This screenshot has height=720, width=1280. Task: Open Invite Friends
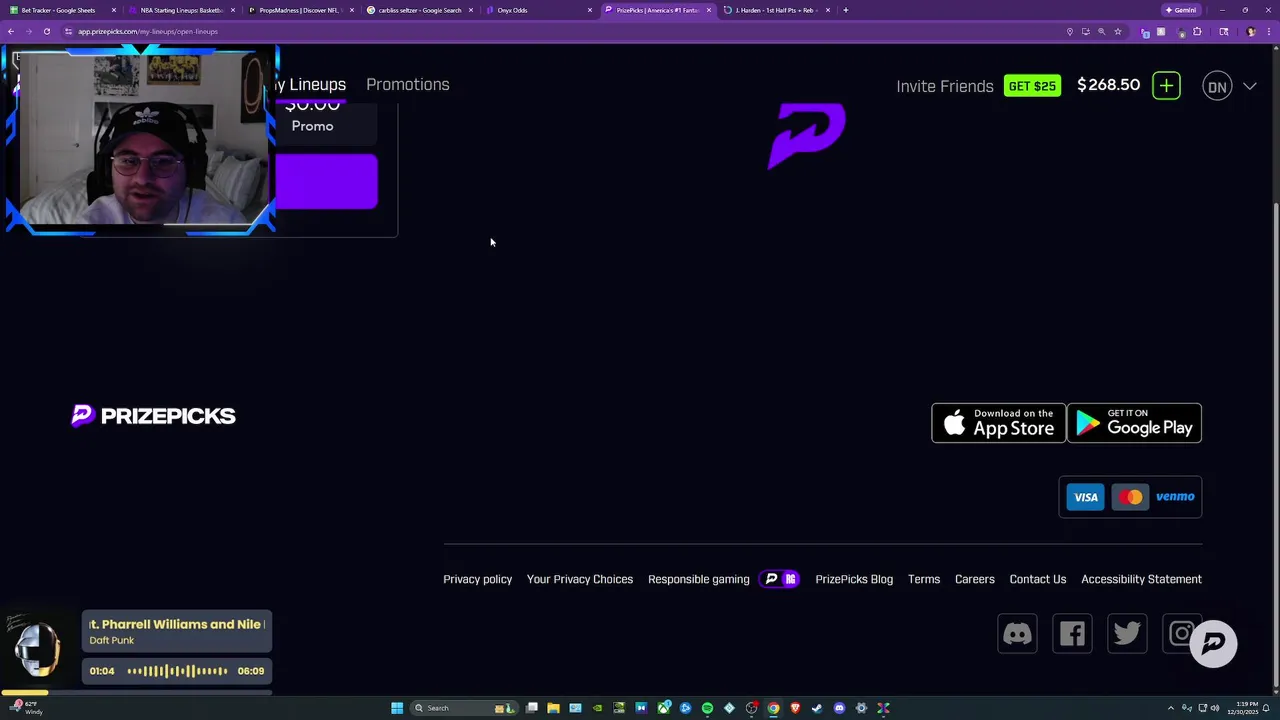(944, 86)
